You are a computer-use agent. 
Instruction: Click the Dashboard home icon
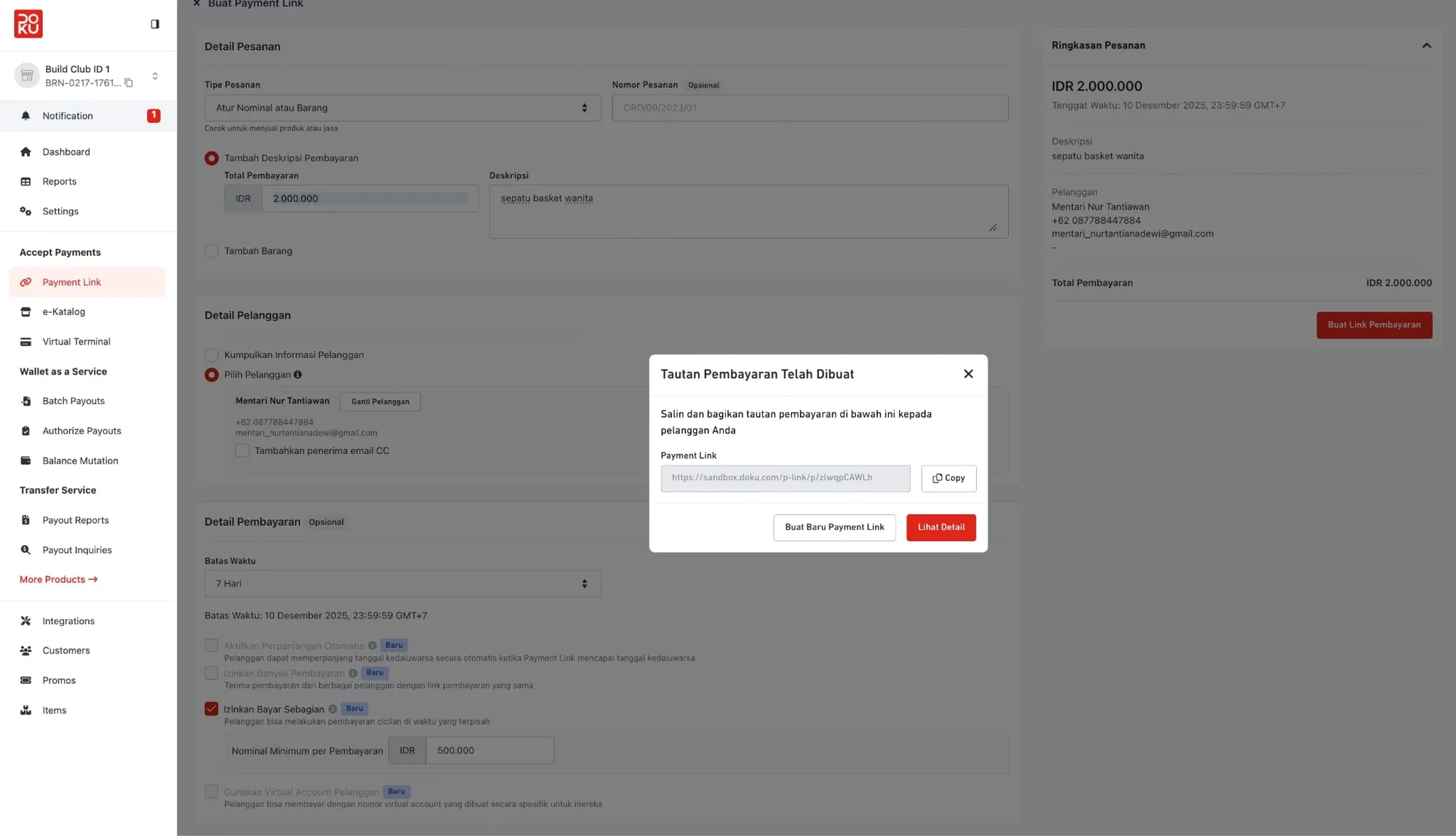[25, 152]
